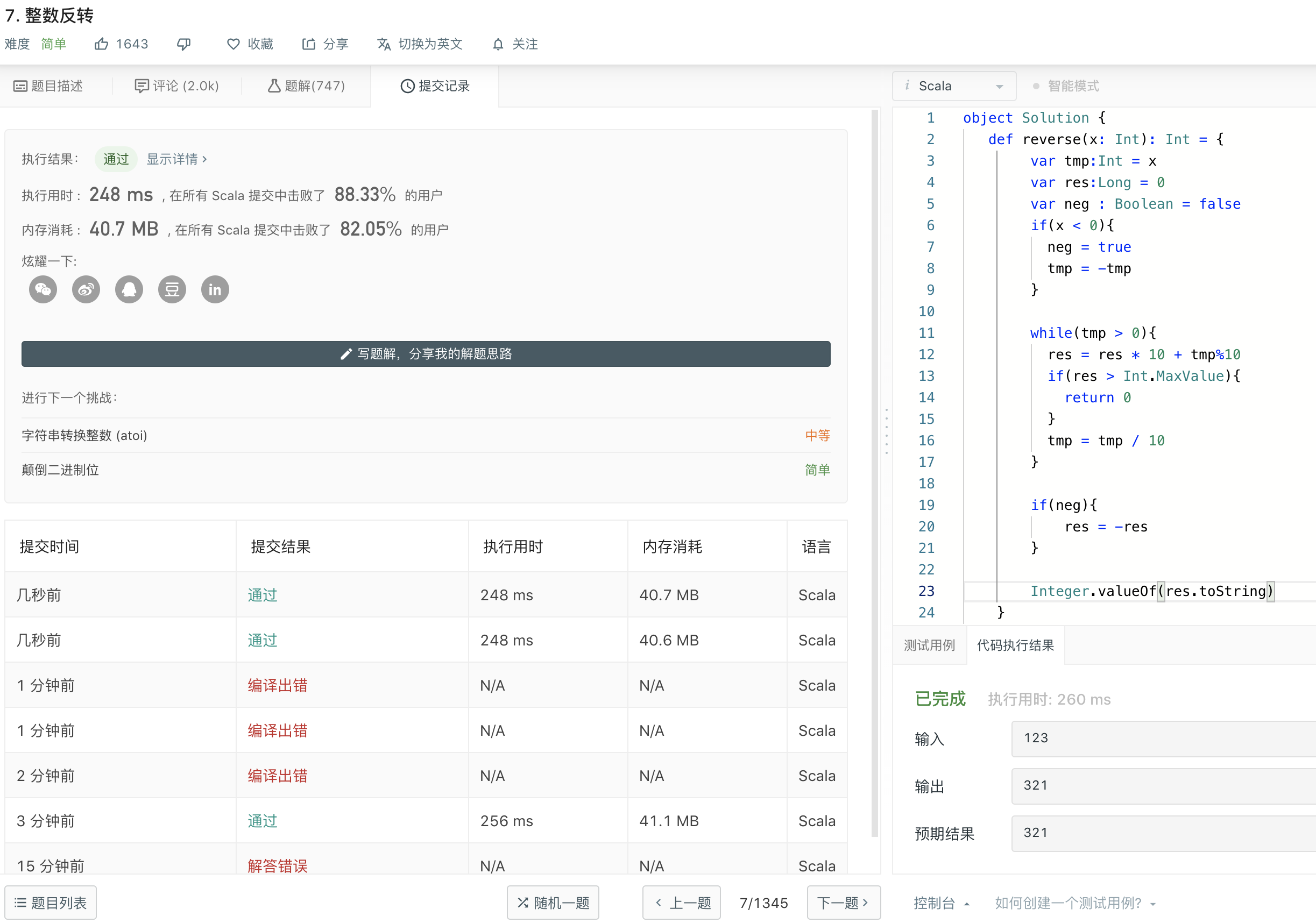This screenshot has width=1316, height=923.
Task: Click the 题目描述 description icon
Action: 20,86
